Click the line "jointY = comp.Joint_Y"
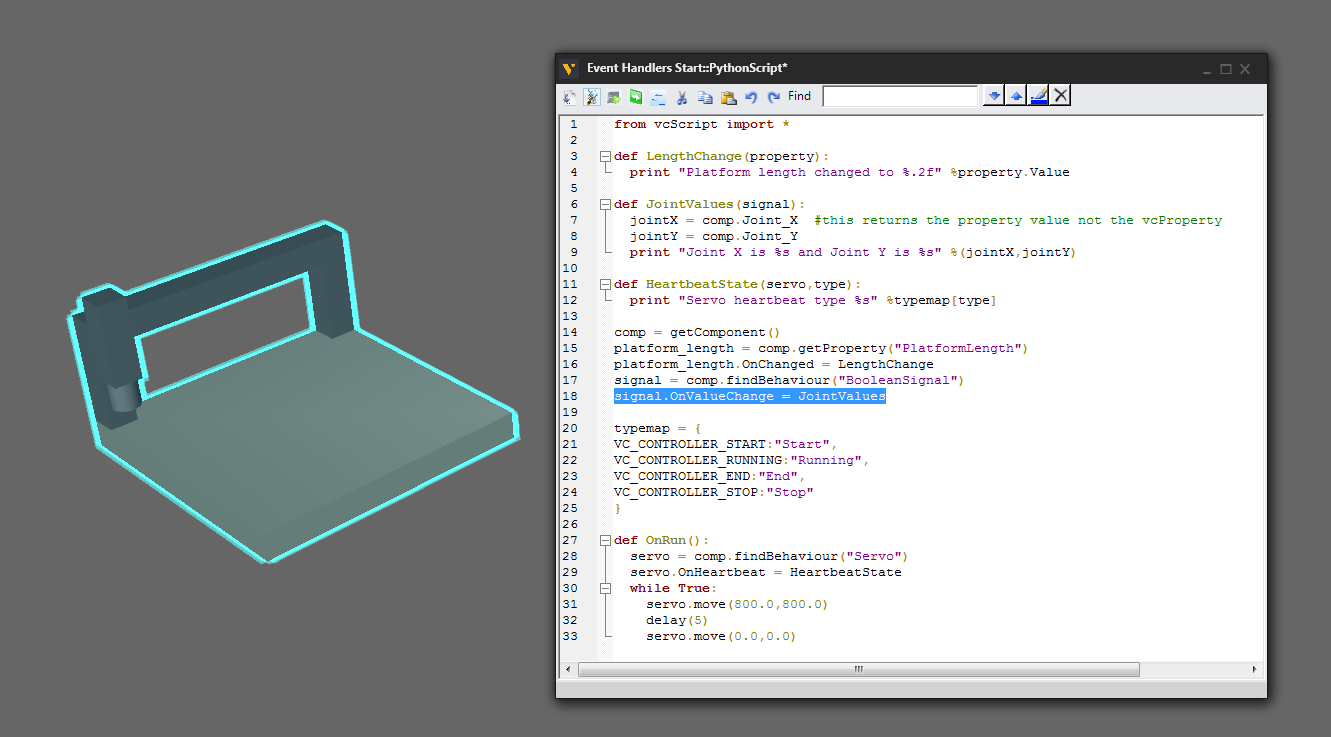The height and width of the screenshot is (737, 1331). pyautogui.click(x=714, y=236)
